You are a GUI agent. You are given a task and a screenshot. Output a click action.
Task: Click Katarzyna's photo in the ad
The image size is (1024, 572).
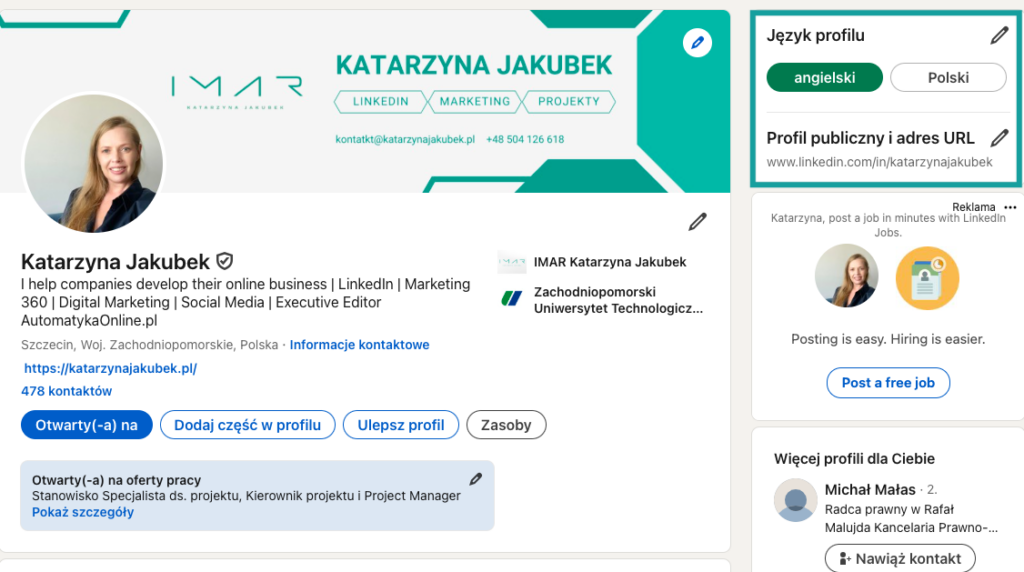click(x=846, y=276)
